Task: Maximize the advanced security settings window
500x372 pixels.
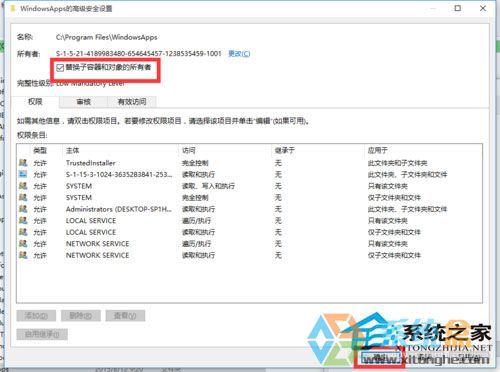Action: [x=458, y=8]
